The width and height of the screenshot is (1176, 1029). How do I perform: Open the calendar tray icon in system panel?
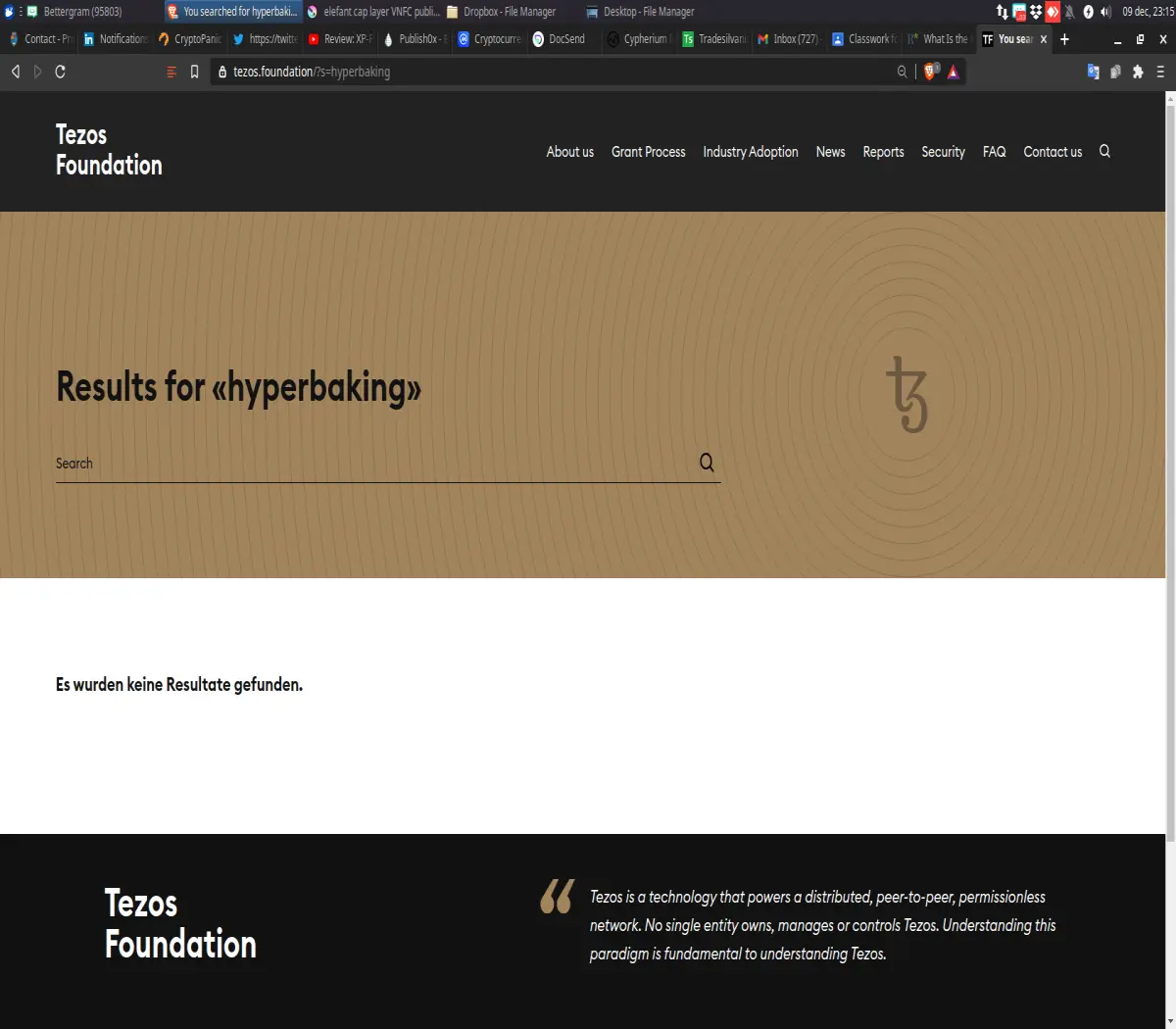pyautogui.click(x=1019, y=12)
